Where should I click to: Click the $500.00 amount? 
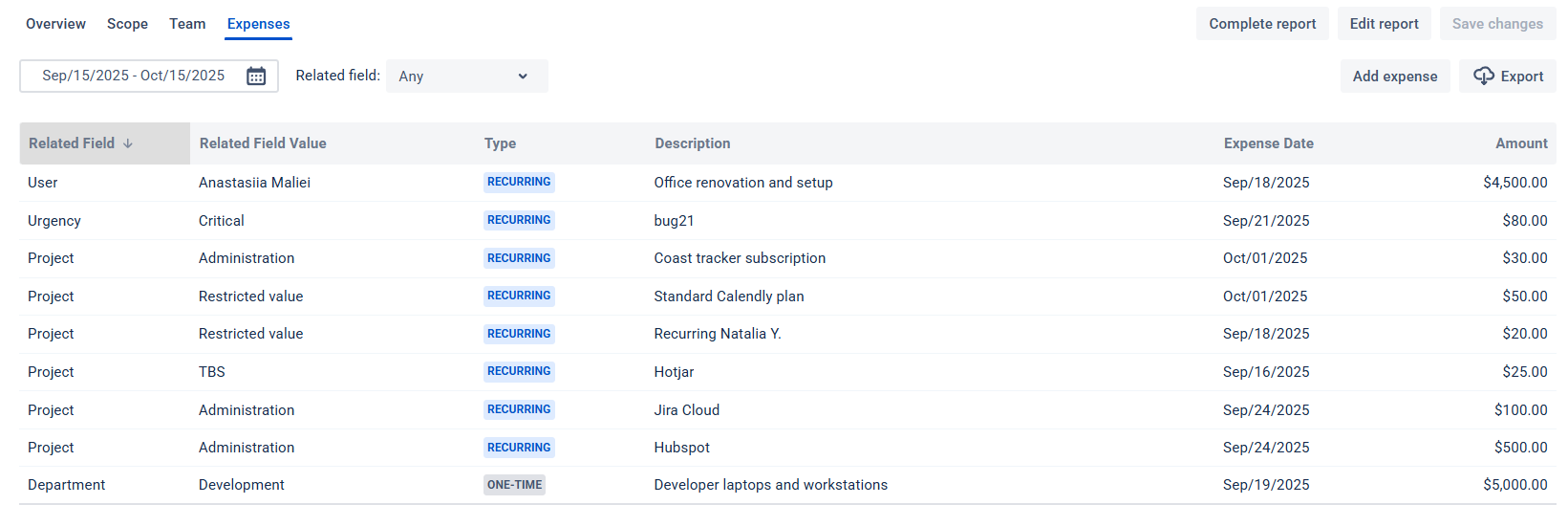1521,448
